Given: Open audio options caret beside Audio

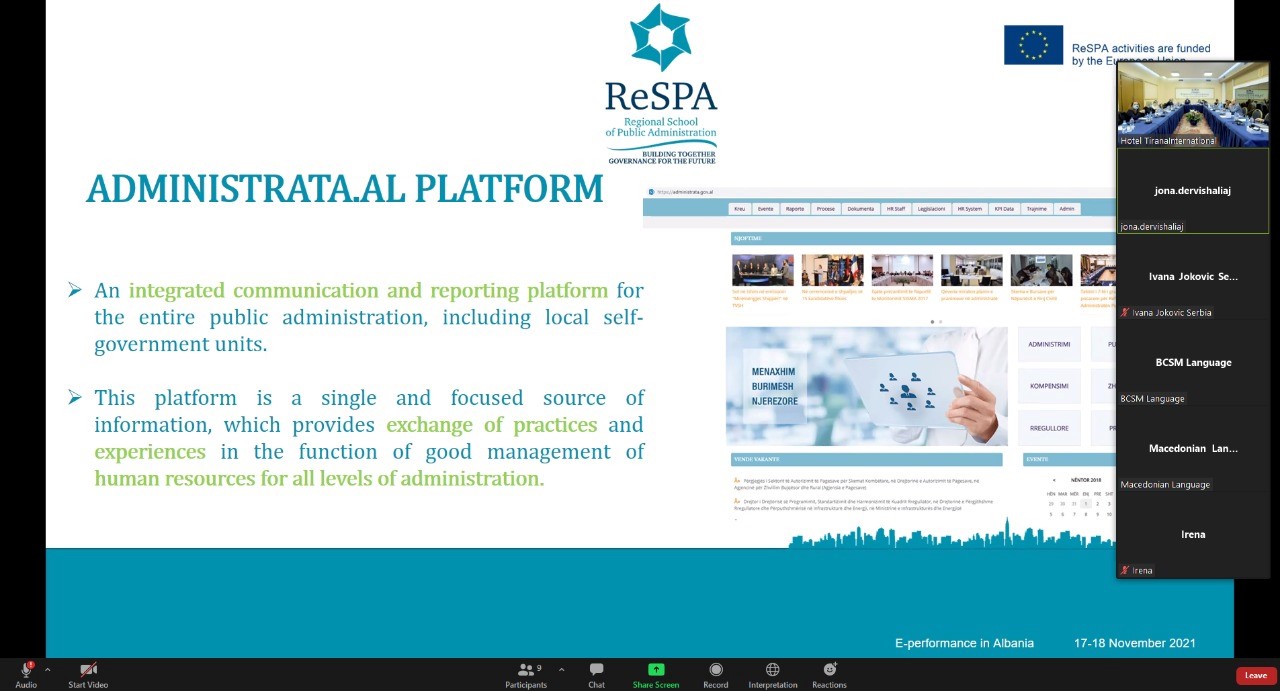Looking at the screenshot, I should pos(47,670).
